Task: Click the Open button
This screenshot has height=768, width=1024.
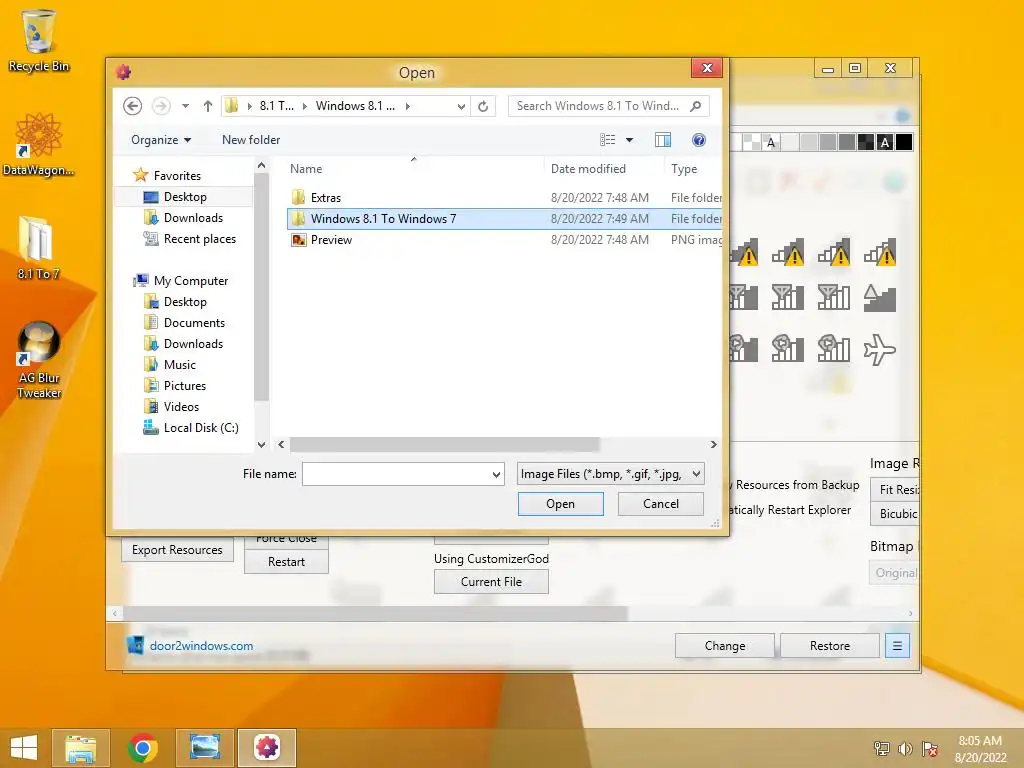Action: click(560, 504)
